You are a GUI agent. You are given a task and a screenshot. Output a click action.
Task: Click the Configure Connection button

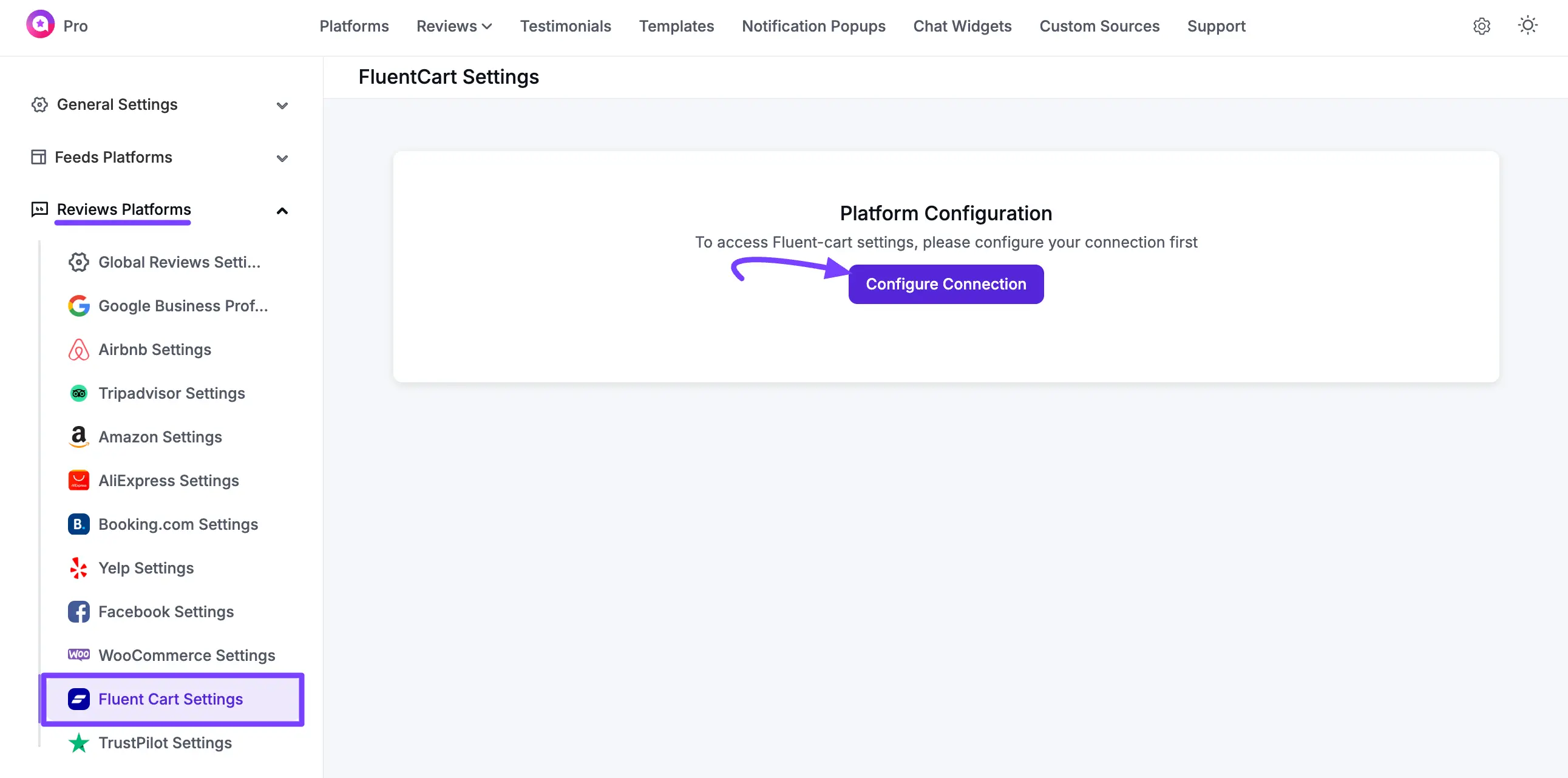pyautogui.click(x=946, y=283)
